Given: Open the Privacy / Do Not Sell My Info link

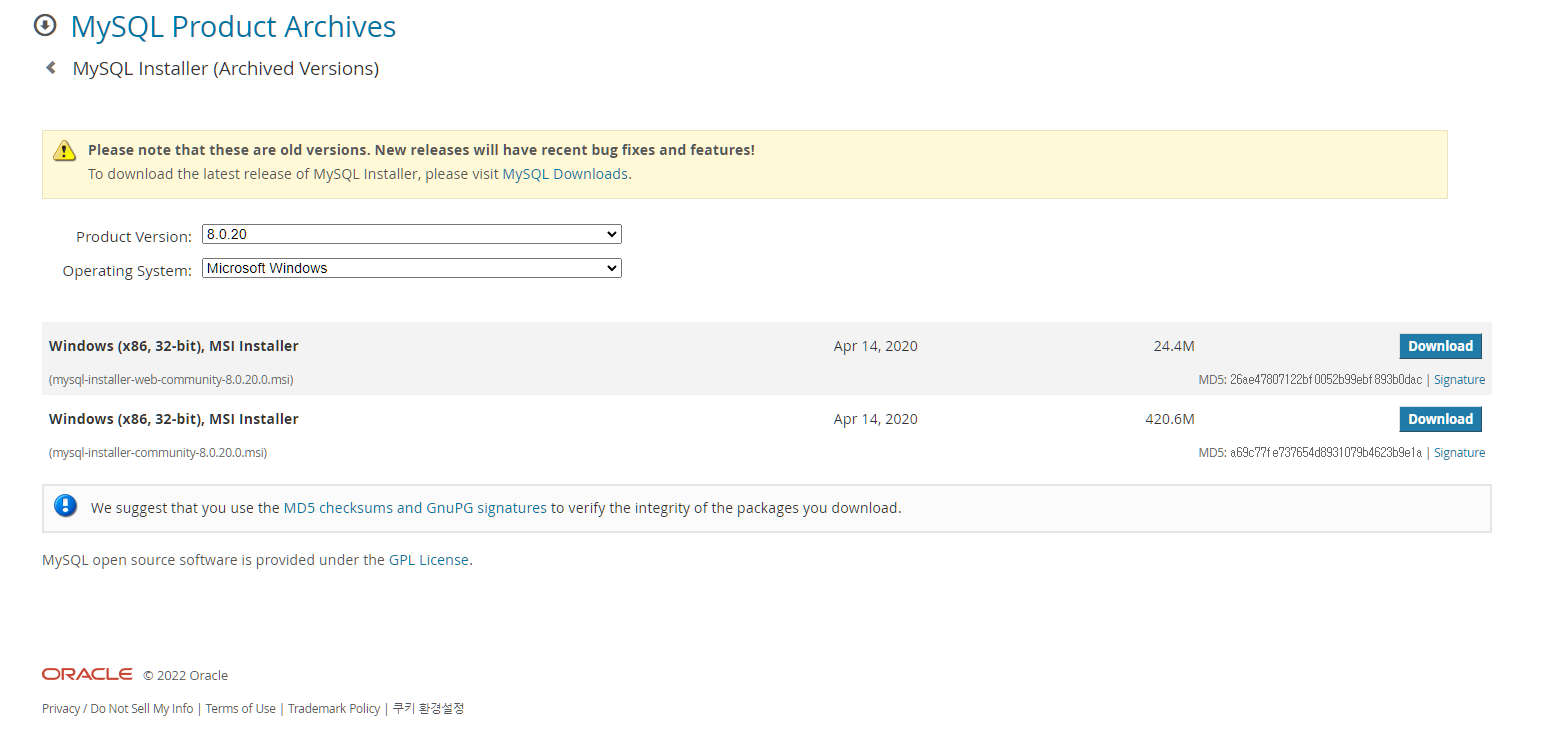Looking at the screenshot, I should click(118, 708).
